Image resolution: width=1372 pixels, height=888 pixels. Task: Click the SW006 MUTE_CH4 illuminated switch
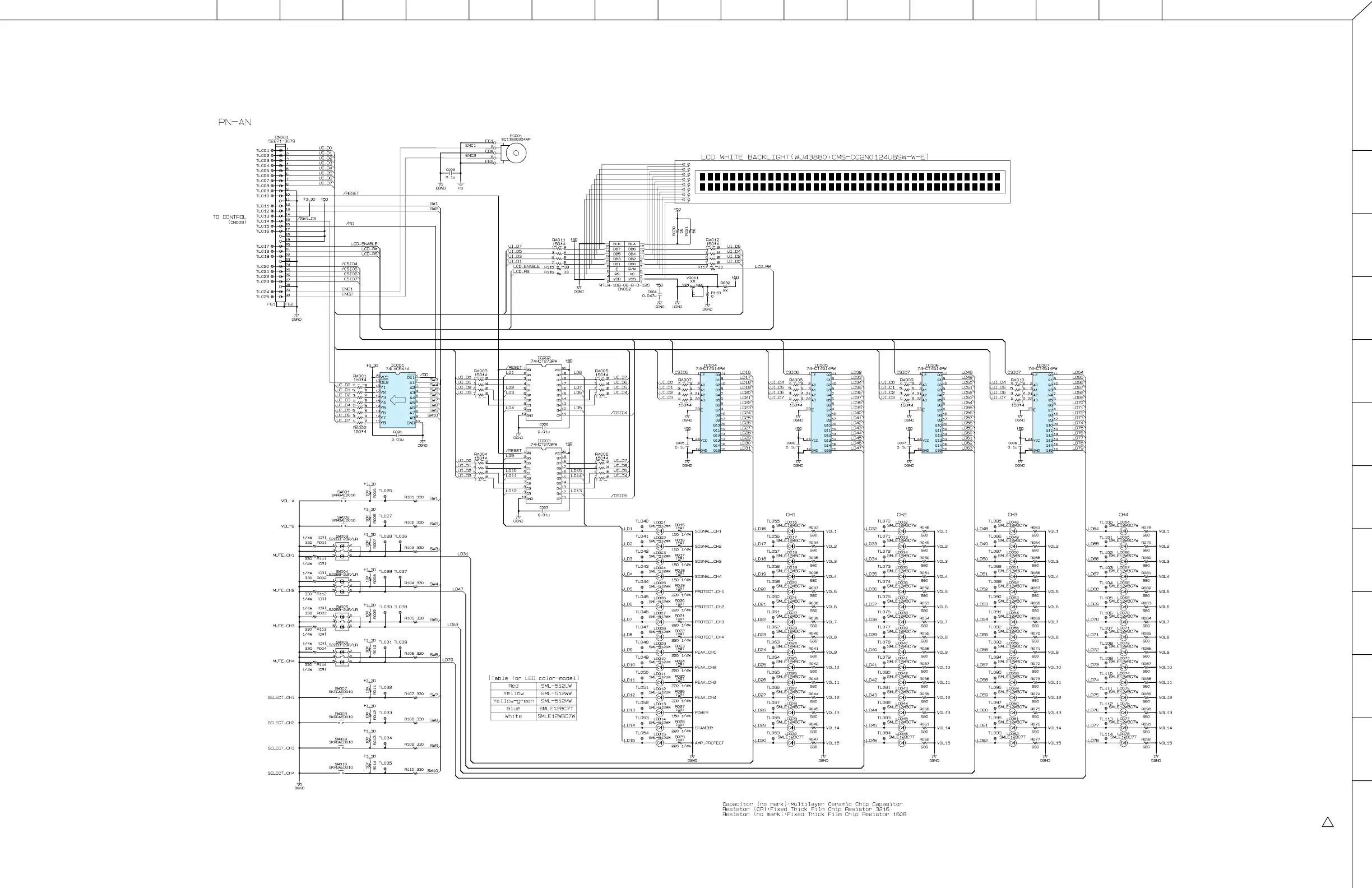click(x=342, y=658)
